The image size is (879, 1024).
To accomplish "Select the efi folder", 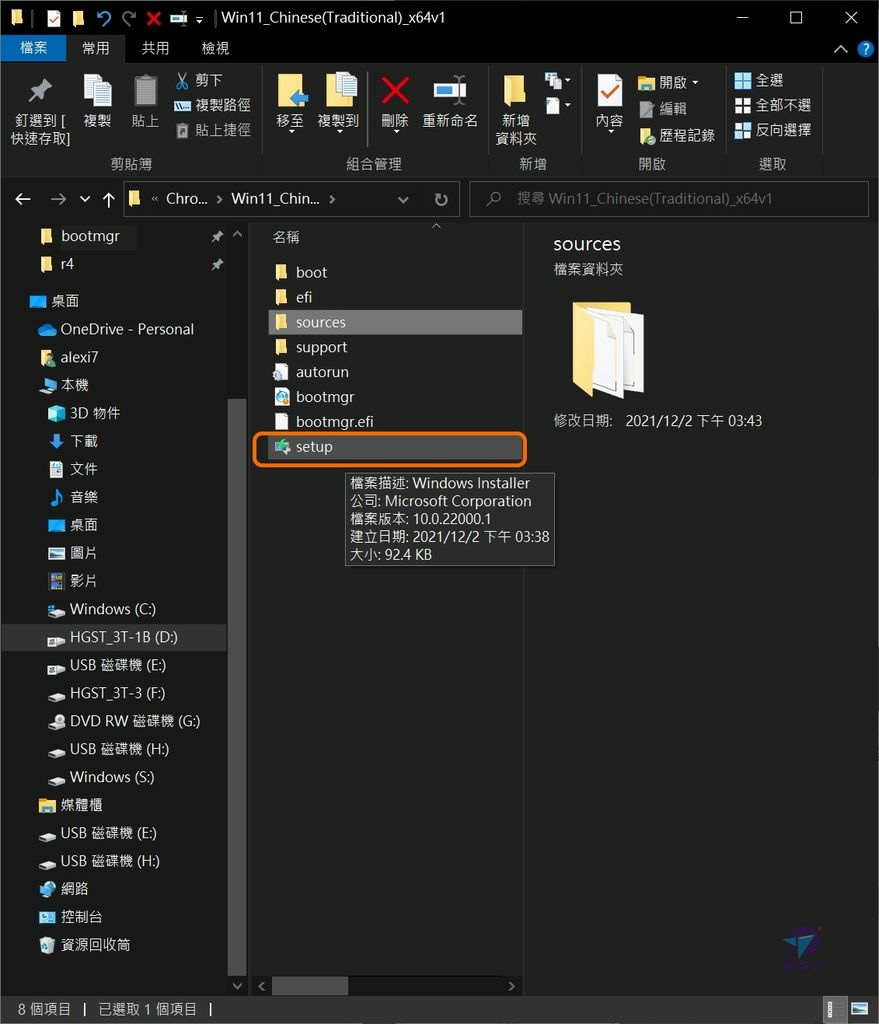I will pos(395,298).
